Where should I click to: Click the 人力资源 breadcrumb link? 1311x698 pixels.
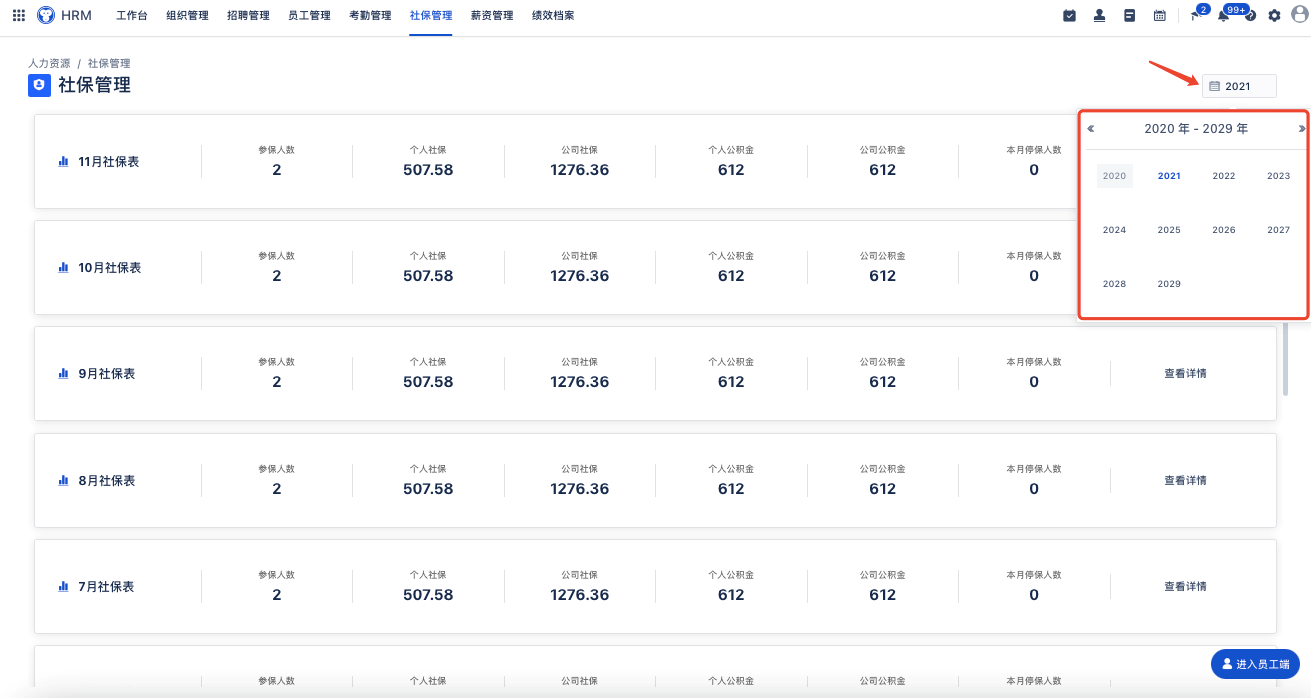[x=49, y=63]
